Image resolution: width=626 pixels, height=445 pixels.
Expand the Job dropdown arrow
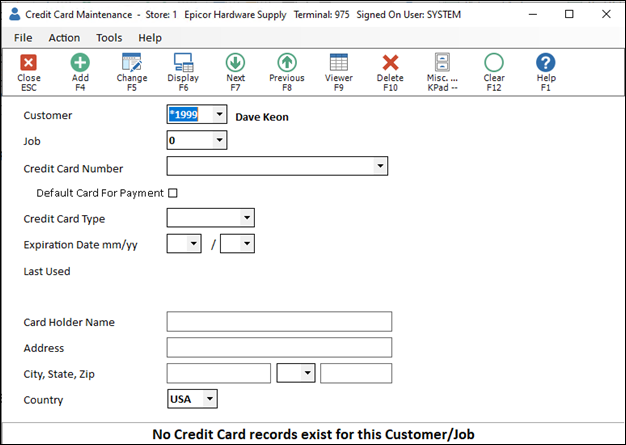[219, 140]
